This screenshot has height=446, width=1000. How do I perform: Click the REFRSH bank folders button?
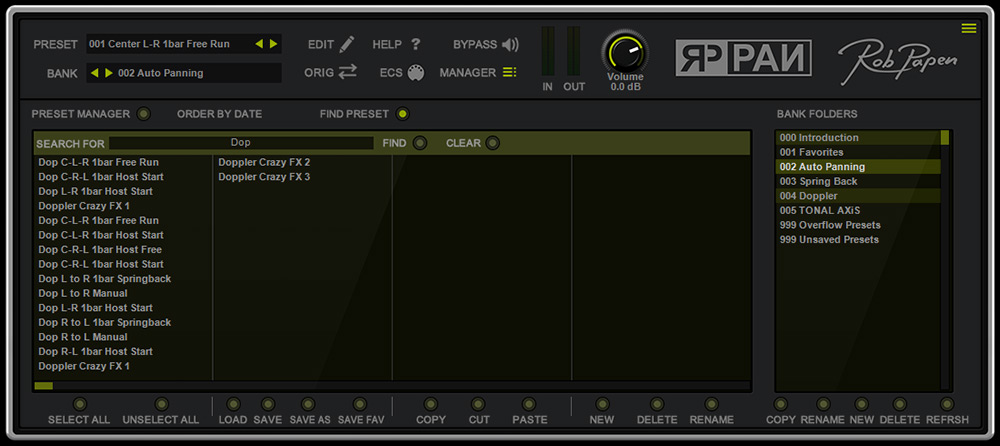(947, 404)
